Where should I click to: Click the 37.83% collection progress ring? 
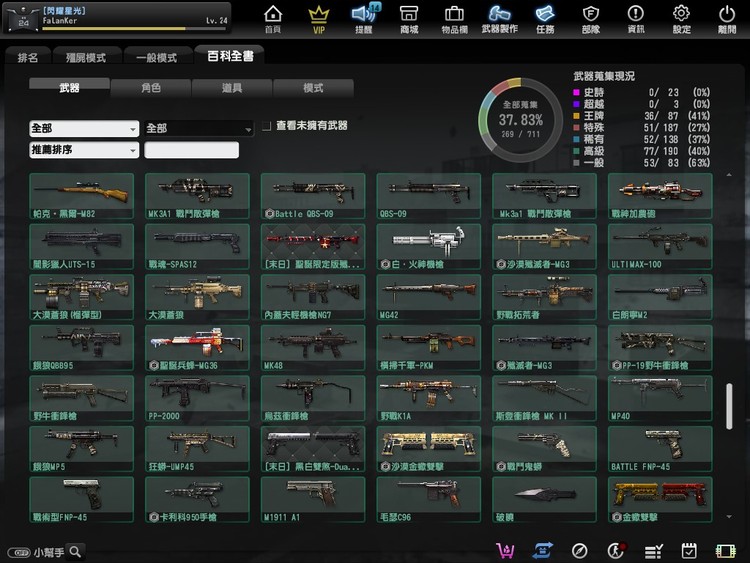coord(520,120)
